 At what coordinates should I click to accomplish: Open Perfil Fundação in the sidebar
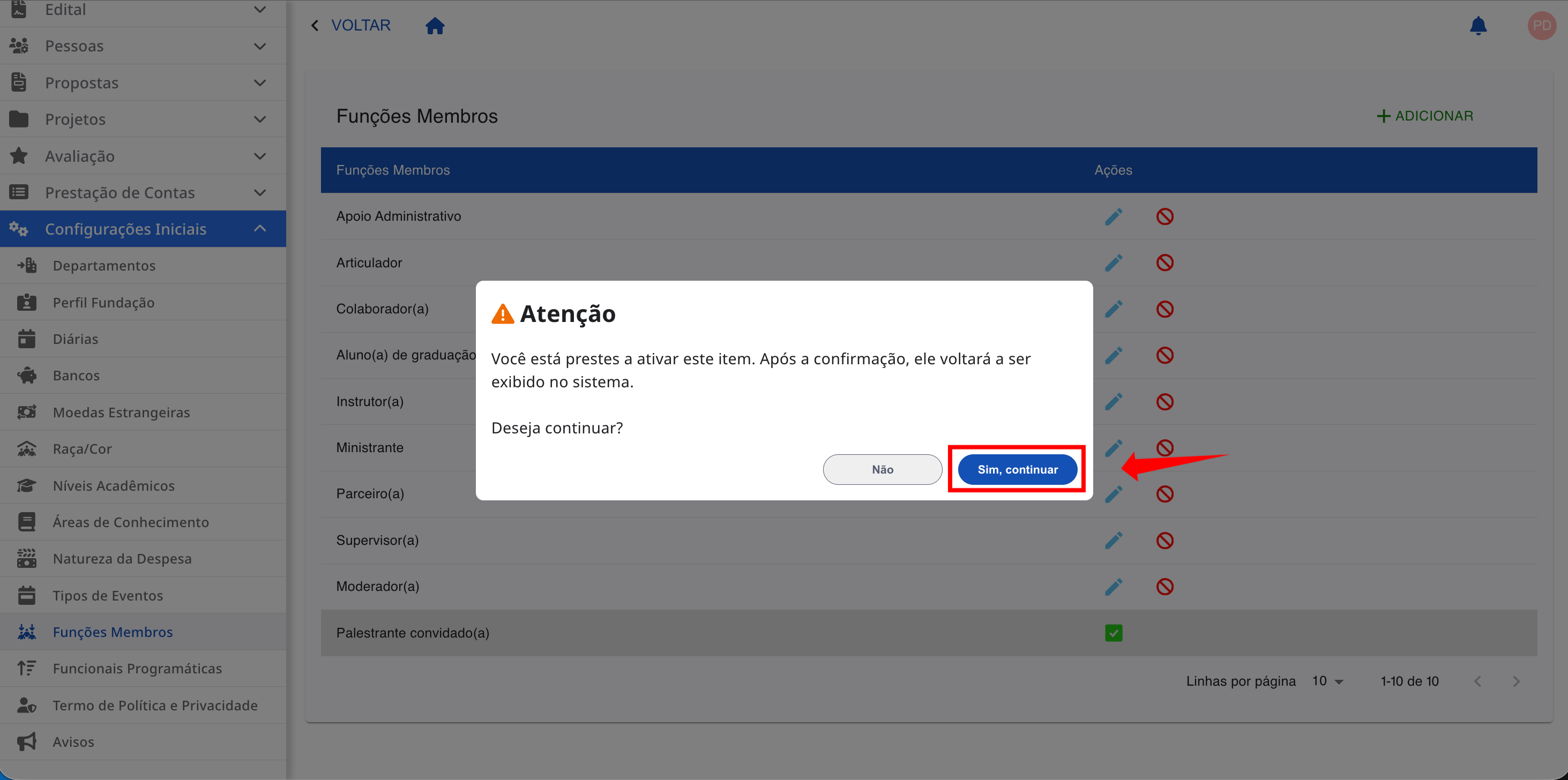[x=143, y=302]
